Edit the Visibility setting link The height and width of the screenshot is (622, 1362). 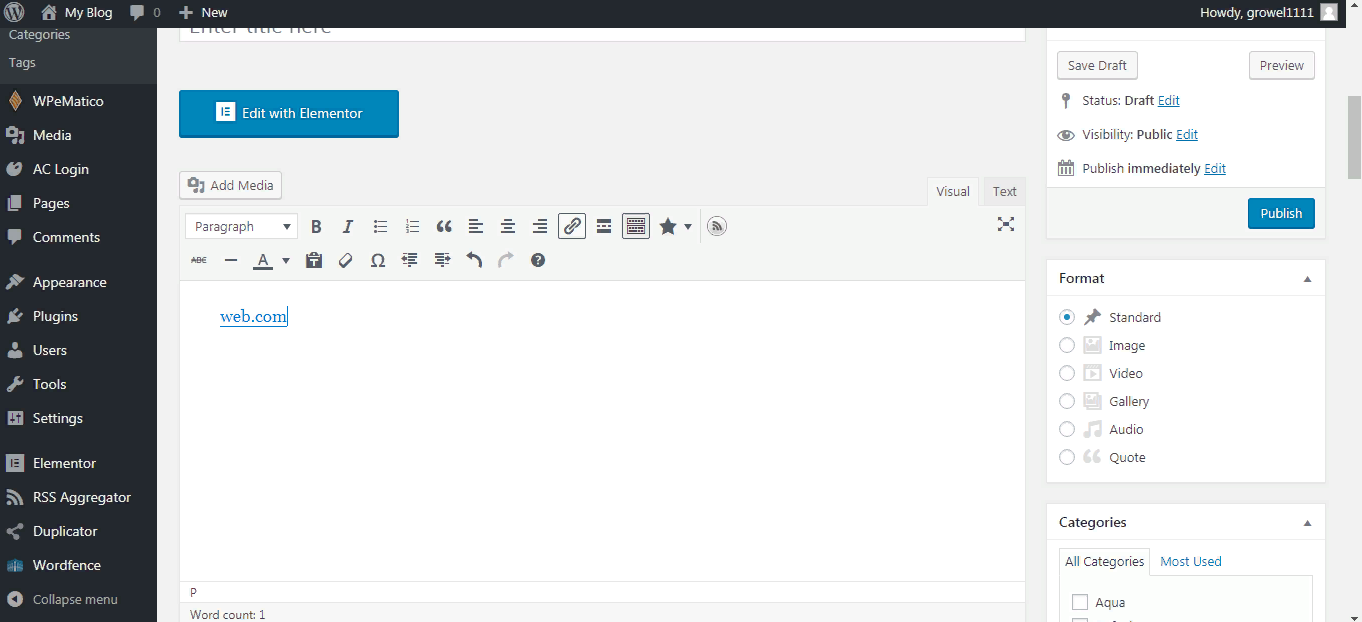[x=1187, y=134]
